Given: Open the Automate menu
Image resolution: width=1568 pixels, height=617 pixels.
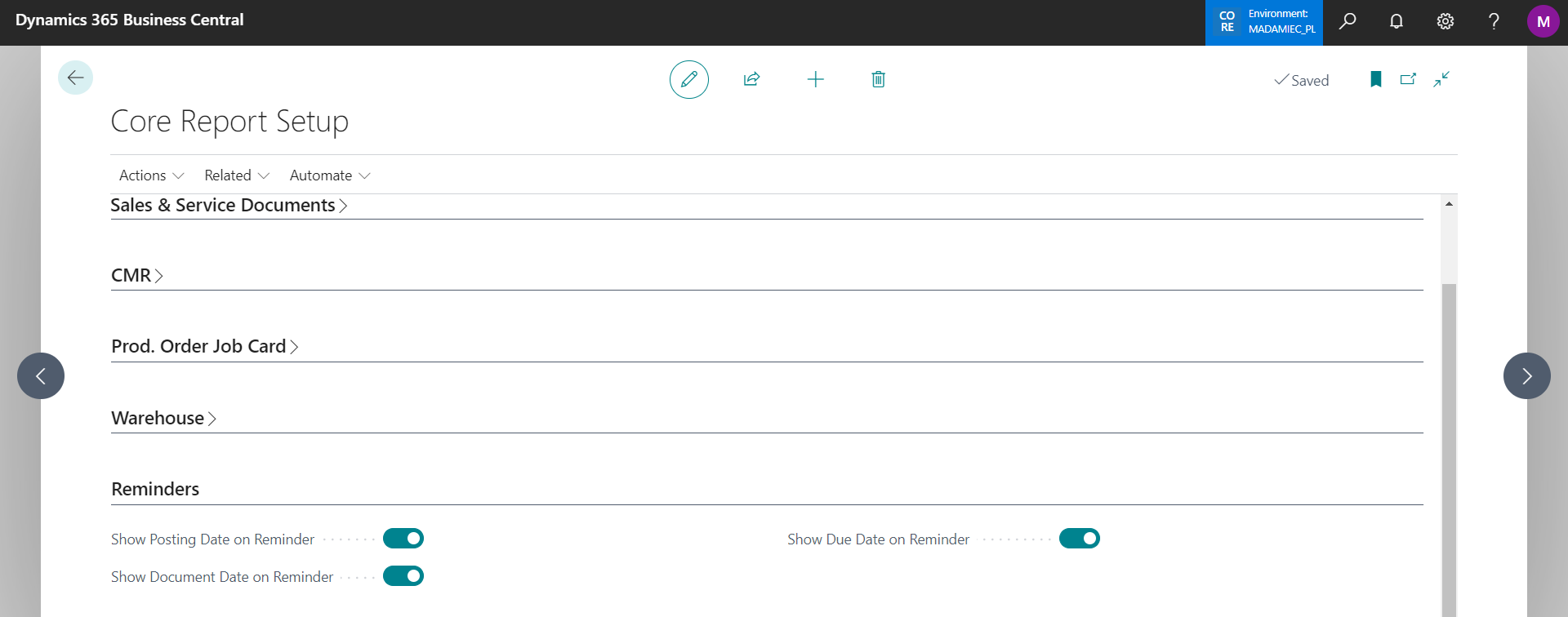Looking at the screenshot, I should coord(330,175).
